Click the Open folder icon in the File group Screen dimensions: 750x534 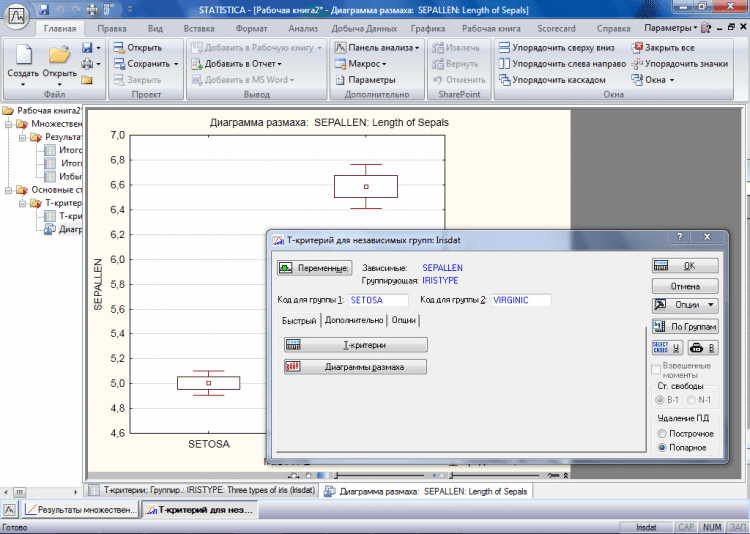coord(59,55)
